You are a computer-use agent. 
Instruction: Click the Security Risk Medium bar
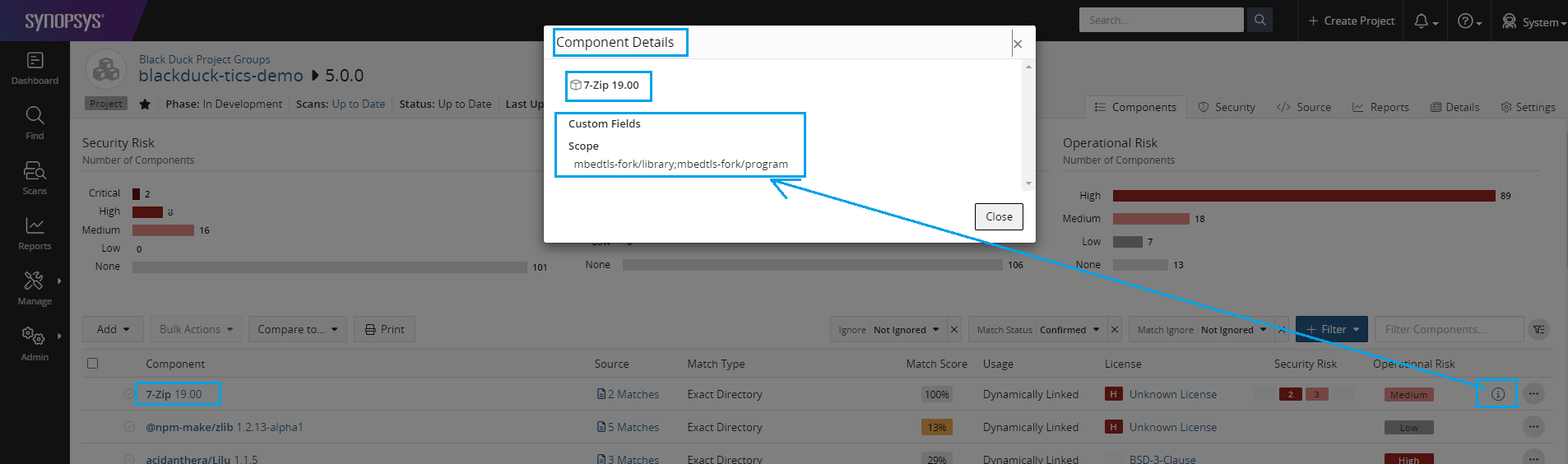pyautogui.click(x=163, y=230)
